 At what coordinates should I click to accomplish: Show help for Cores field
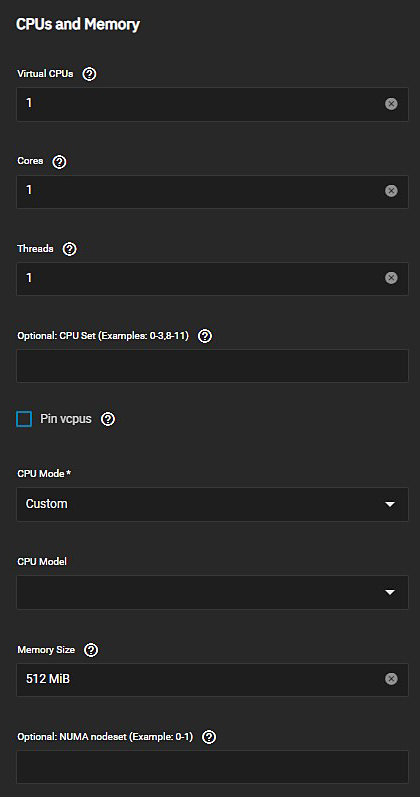59,162
